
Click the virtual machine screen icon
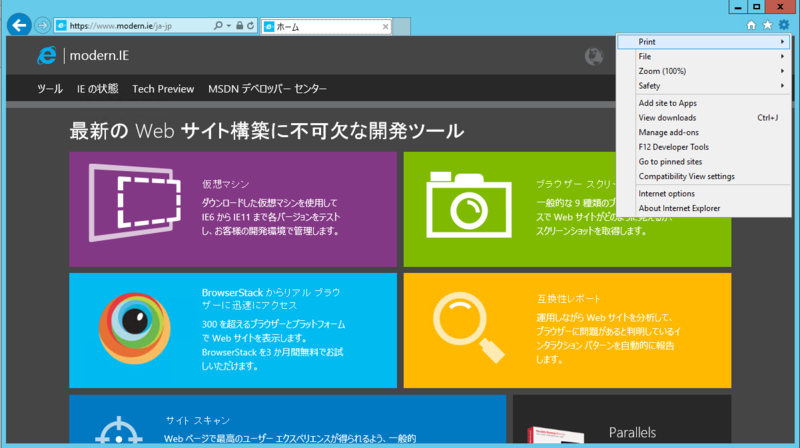(135, 203)
